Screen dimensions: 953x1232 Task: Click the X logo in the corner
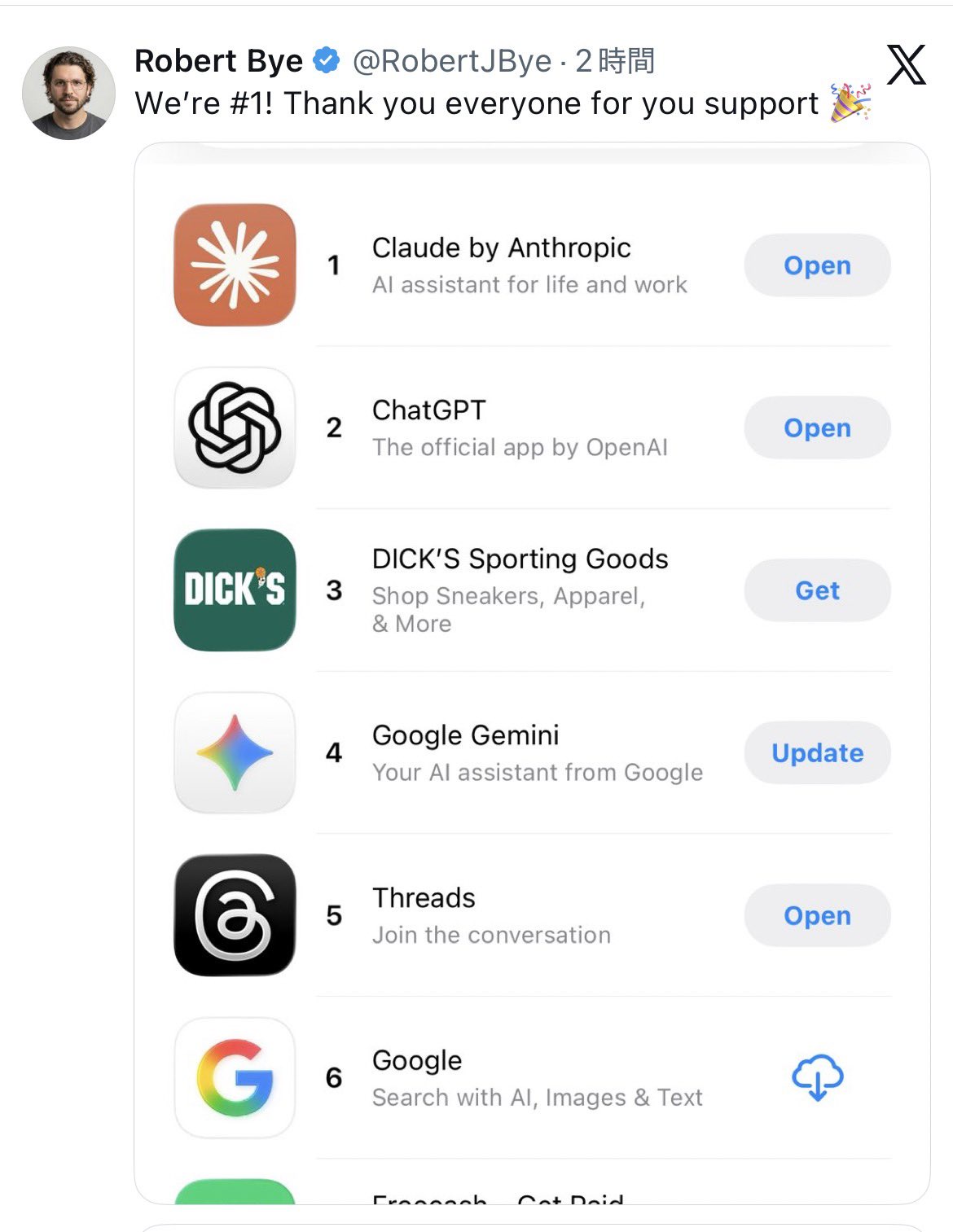coord(906,65)
